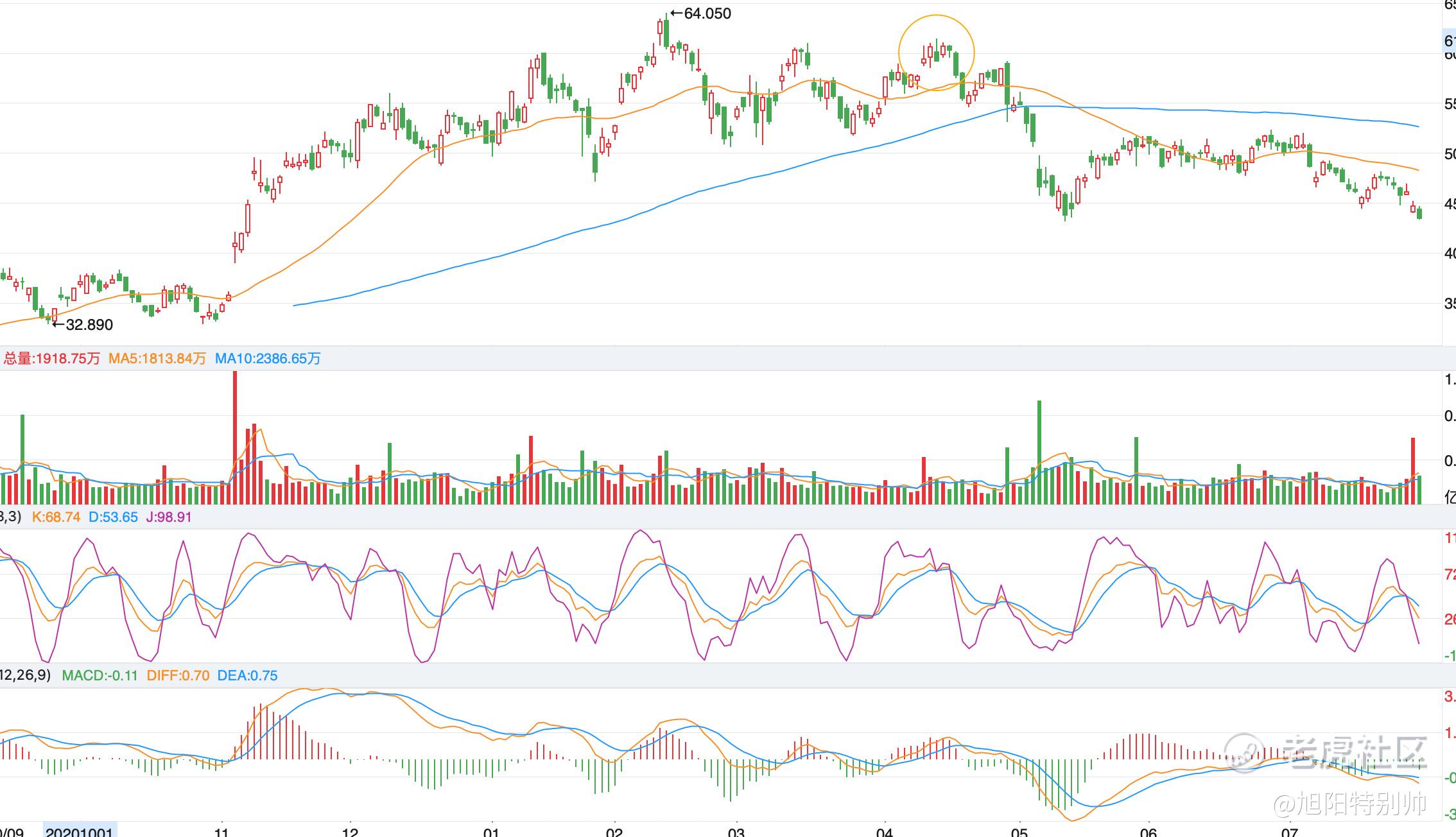The height and width of the screenshot is (837, 1456).
Task: Click the 07 month marker on the time axis
Action: 1289,832
